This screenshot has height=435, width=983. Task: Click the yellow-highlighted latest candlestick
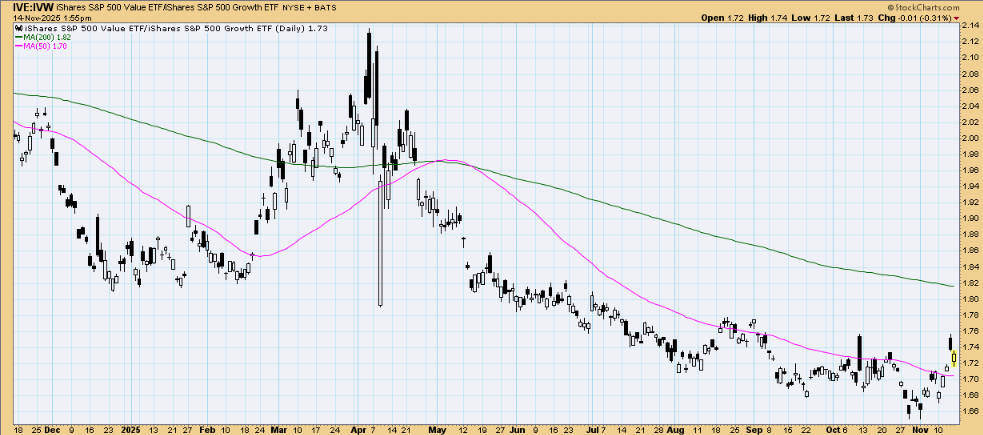pos(954,359)
